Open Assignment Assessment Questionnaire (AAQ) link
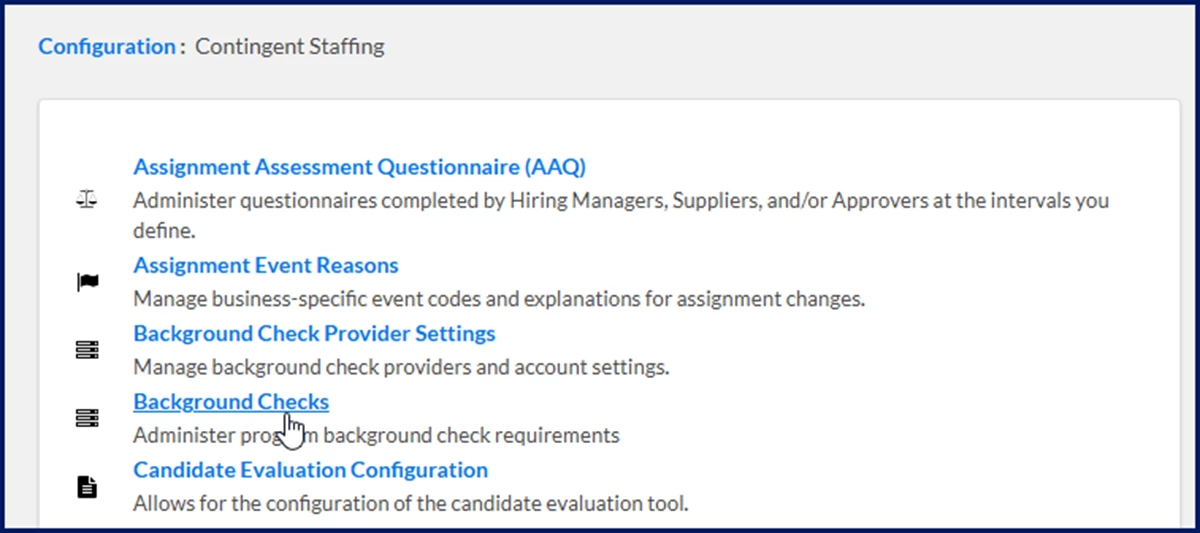The image size is (1200, 533). pos(359,166)
